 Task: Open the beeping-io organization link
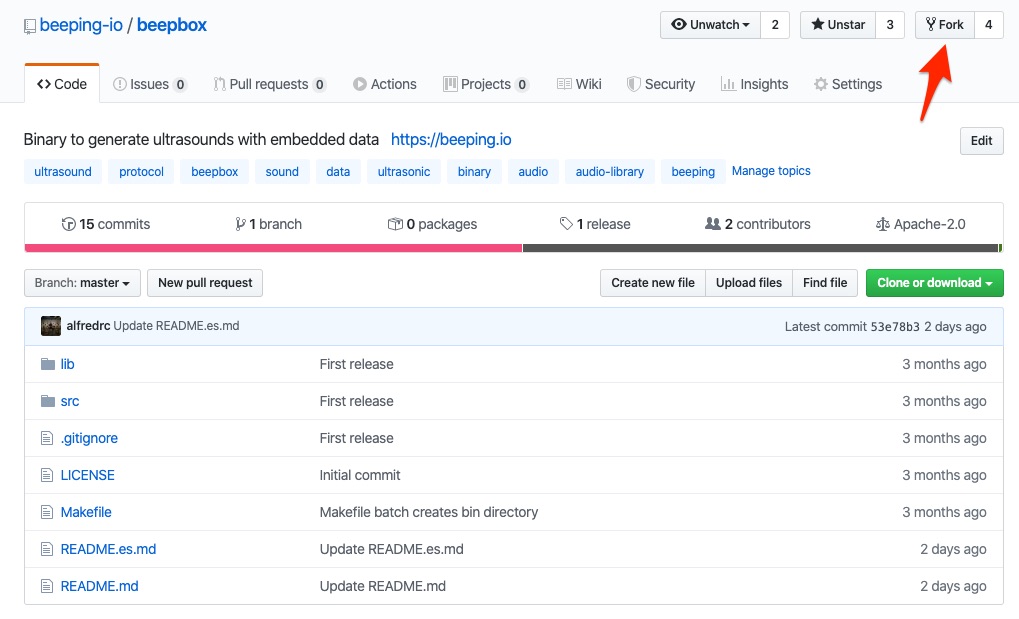pos(81,25)
